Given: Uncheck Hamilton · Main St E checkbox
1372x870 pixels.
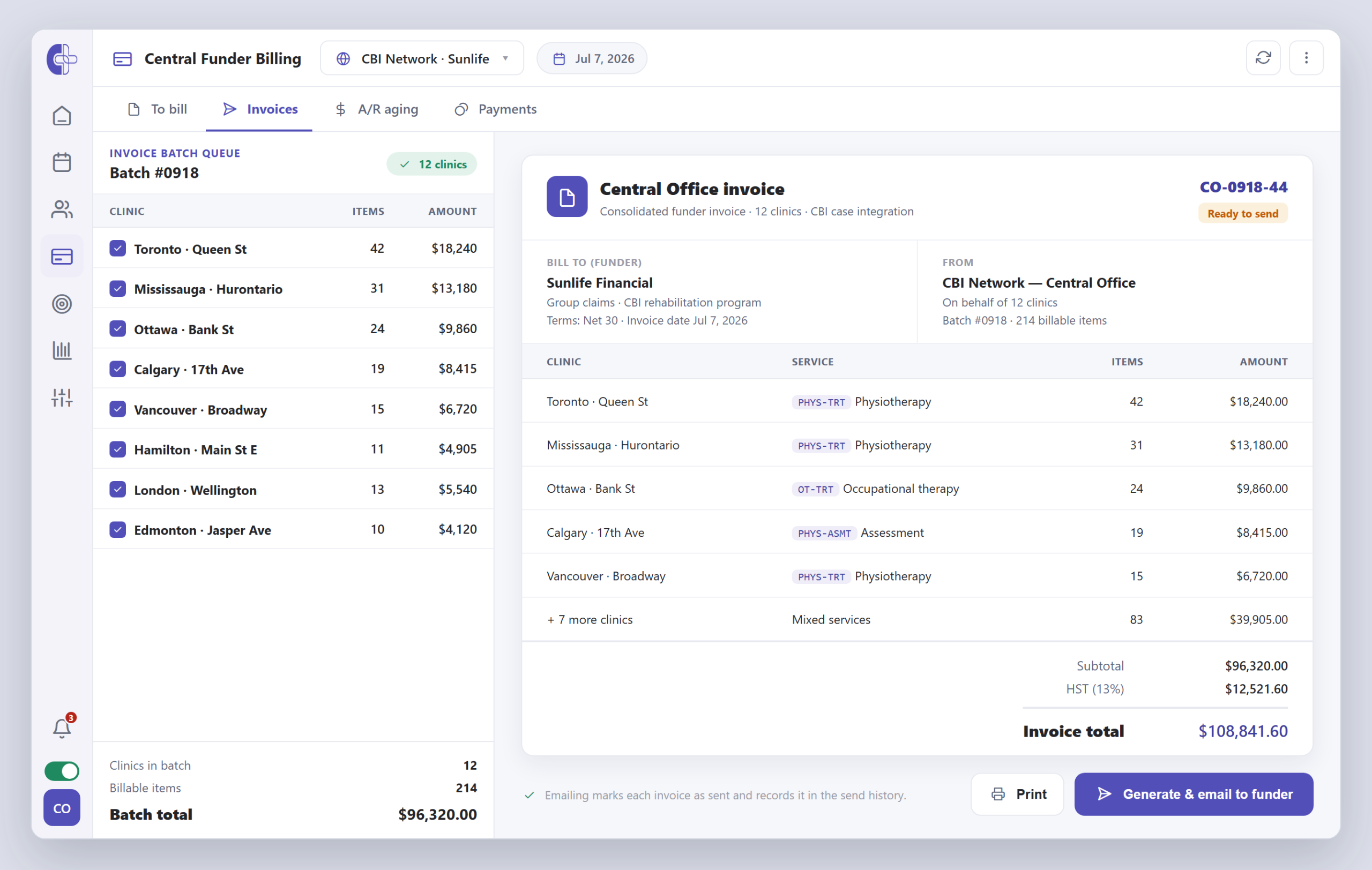Looking at the screenshot, I should 117,449.
